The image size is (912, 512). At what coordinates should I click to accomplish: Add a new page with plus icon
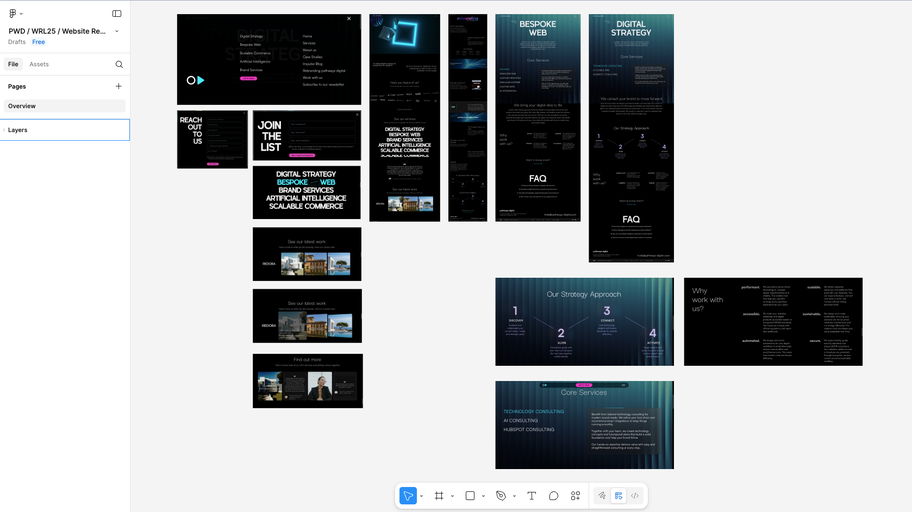(119, 86)
